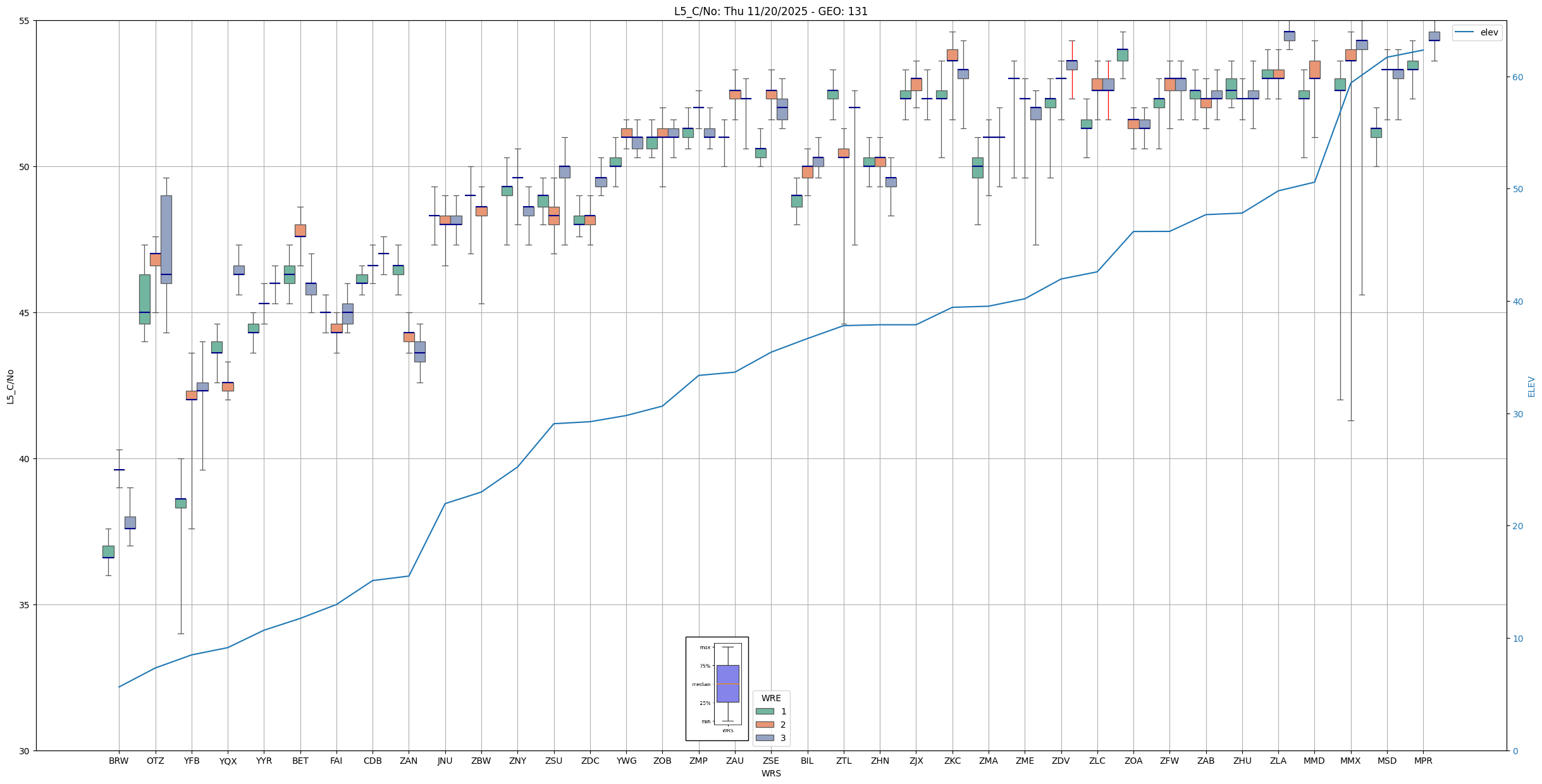Click the MPR station tick label
Screen dimensions: 1542x784
pos(1423,761)
